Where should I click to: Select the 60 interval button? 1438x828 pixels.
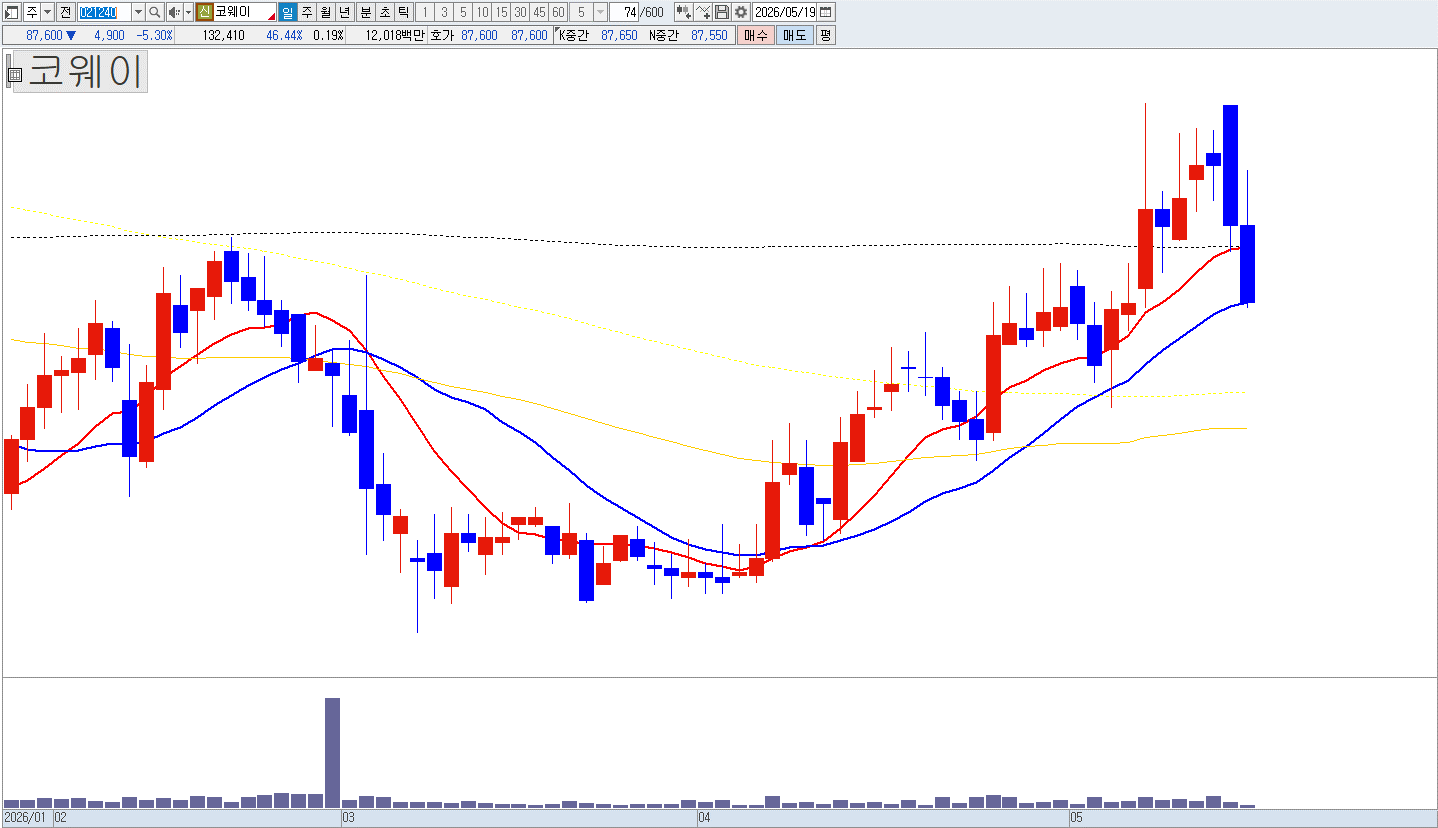tap(558, 12)
